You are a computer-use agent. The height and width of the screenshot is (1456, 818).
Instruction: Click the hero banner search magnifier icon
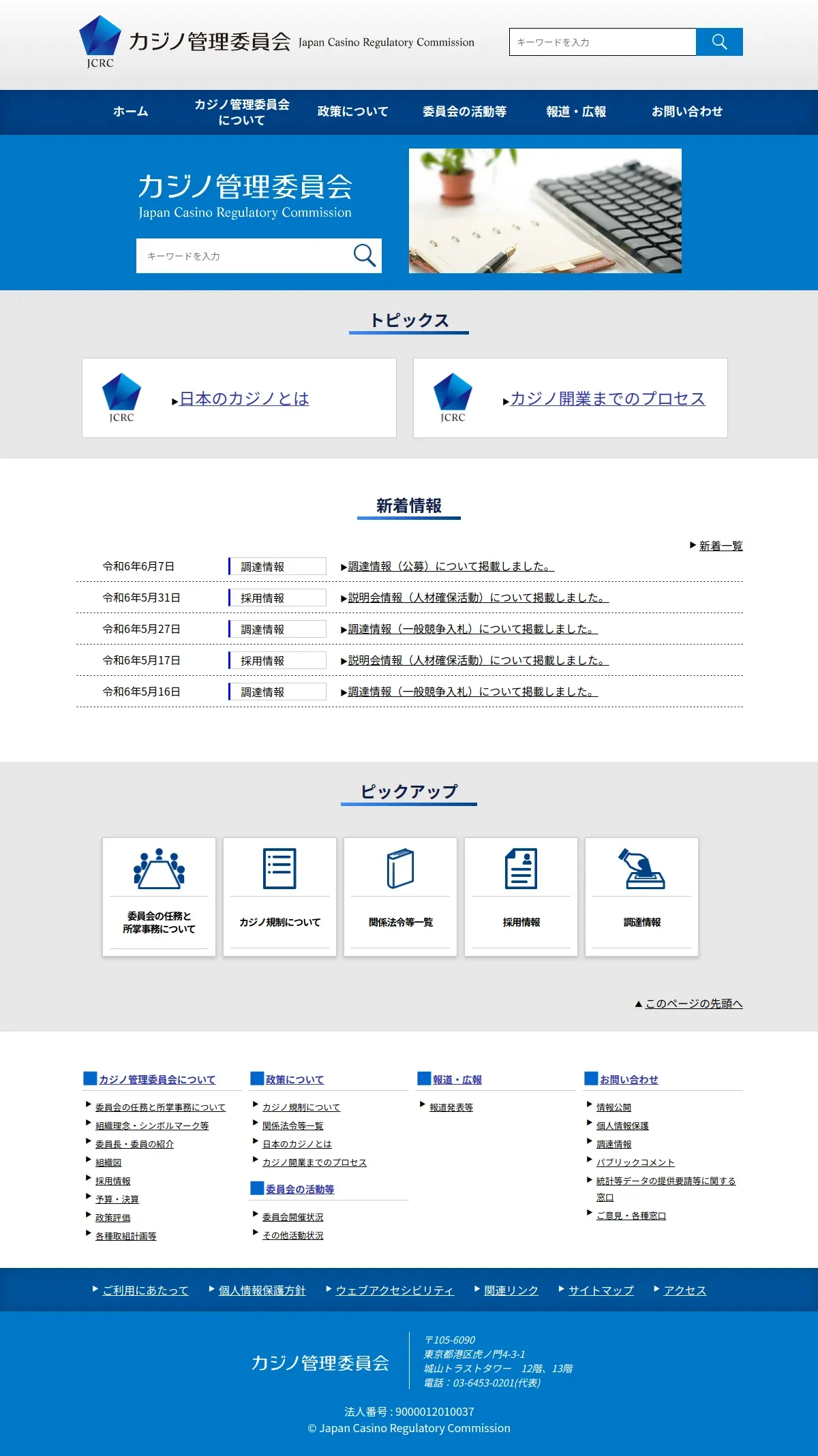point(365,255)
